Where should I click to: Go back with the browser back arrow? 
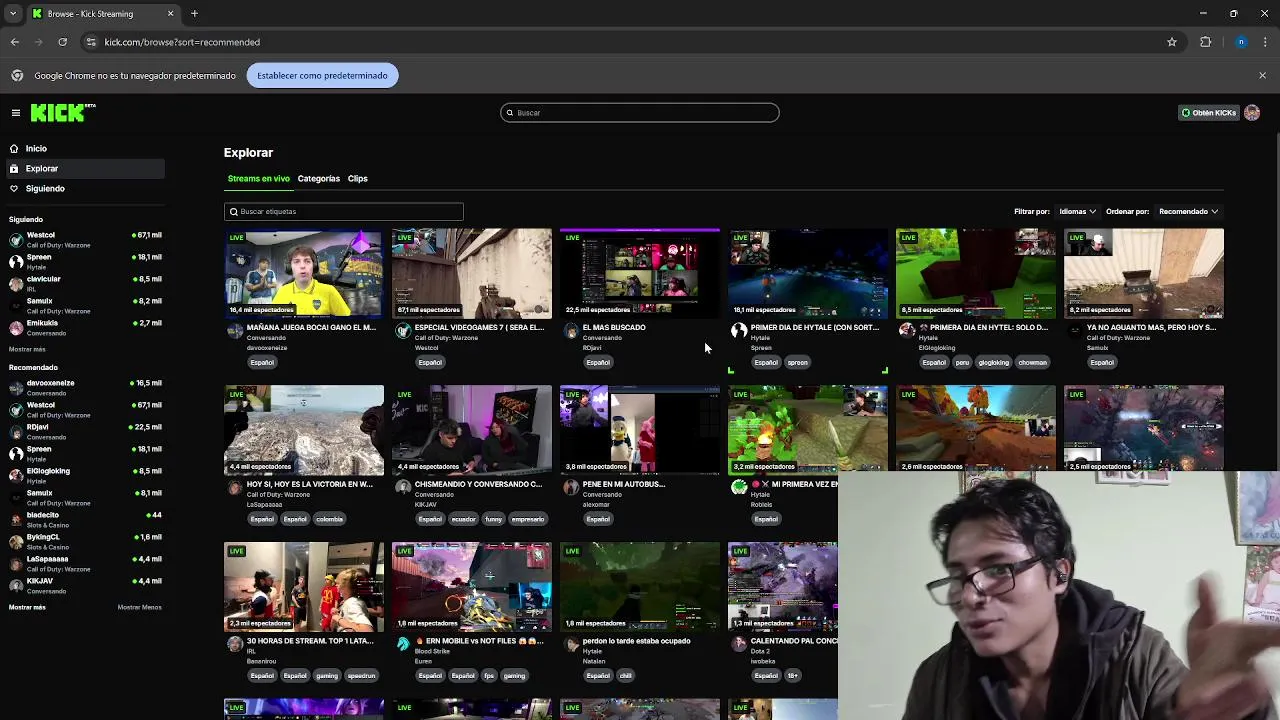coord(15,42)
